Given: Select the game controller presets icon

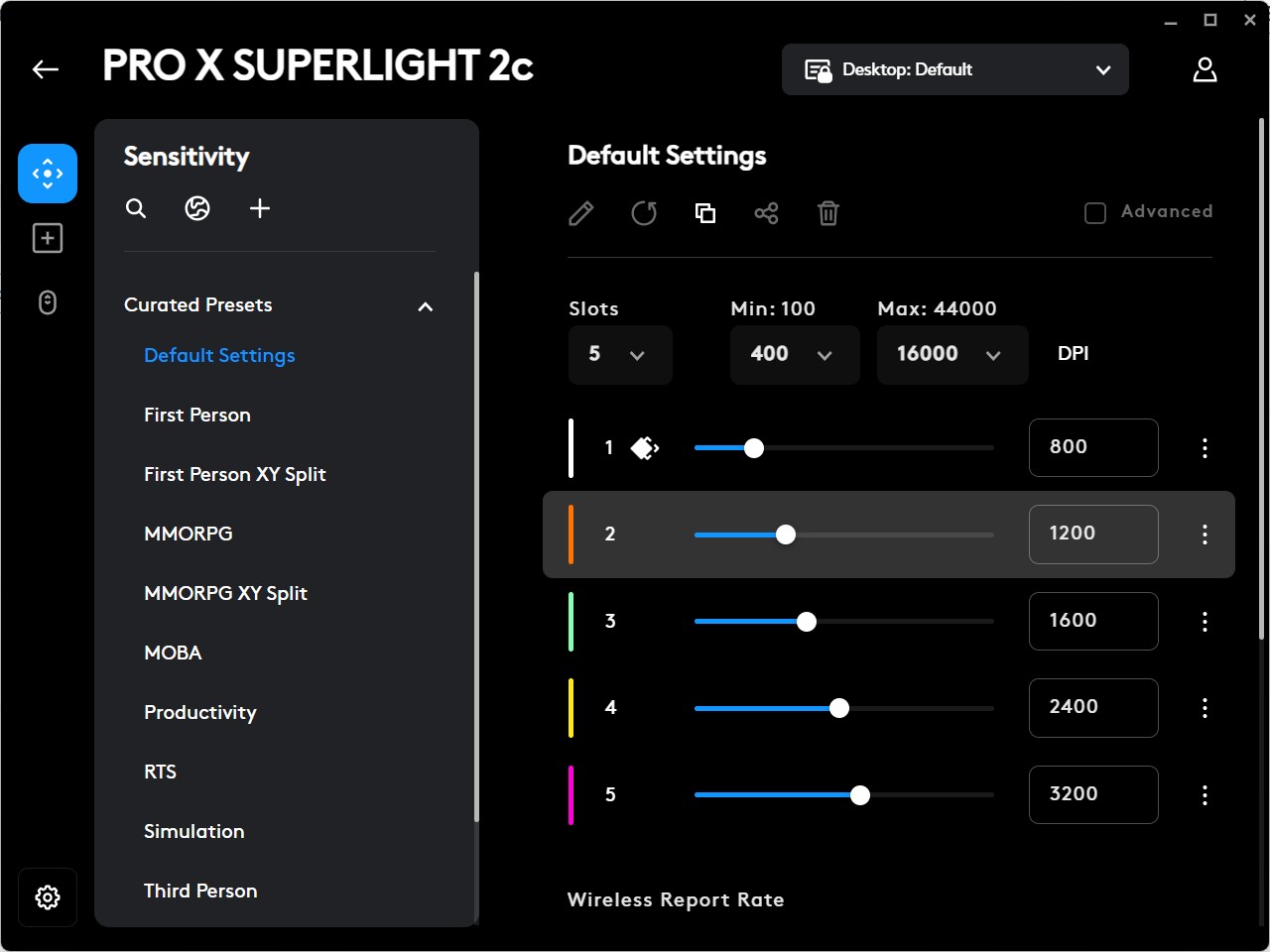Looking at the screenshot, I should click(x=197, y=208).
